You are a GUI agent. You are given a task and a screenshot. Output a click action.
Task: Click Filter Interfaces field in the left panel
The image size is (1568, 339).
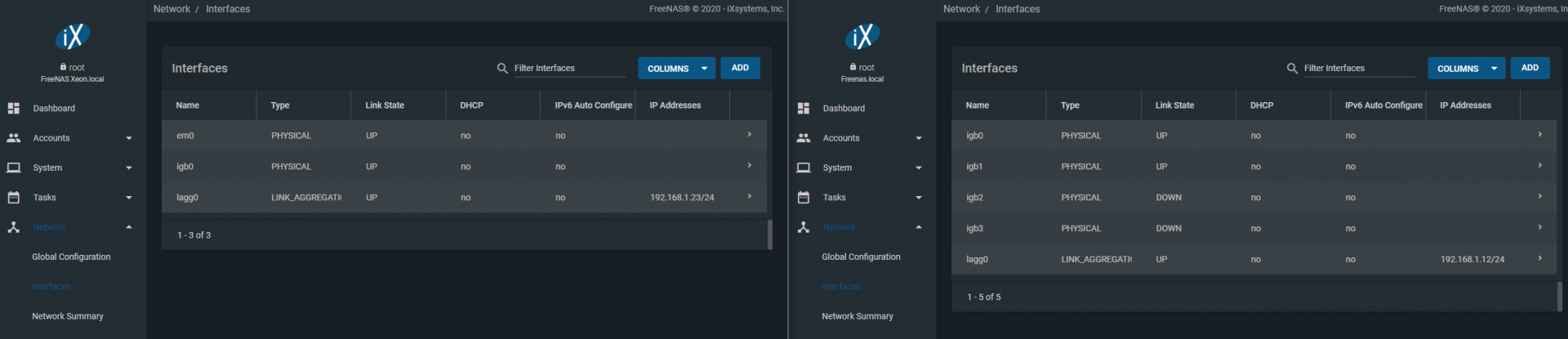(x=568, y=69)
